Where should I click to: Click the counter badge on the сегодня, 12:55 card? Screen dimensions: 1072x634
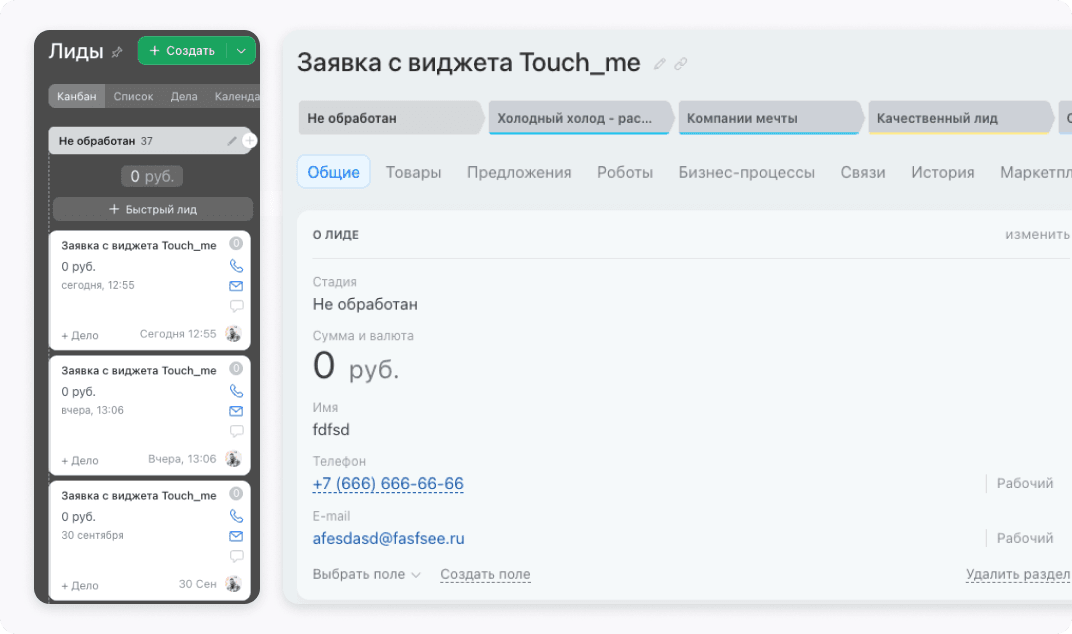(236, 243)
